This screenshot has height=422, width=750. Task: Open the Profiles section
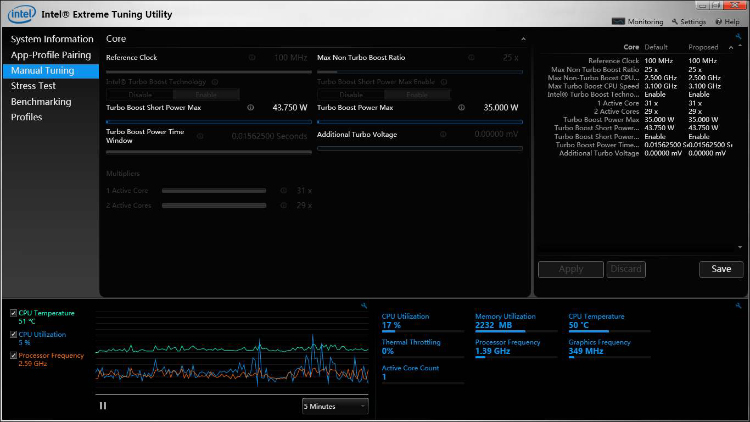[27, 117]
